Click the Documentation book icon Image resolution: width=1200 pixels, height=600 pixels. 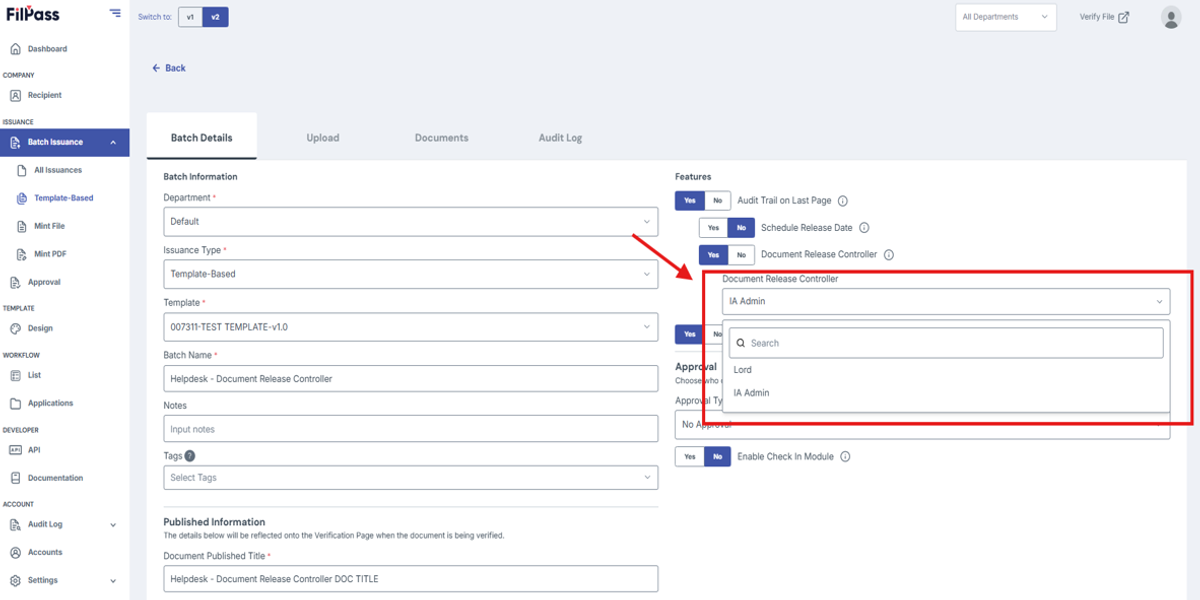coord(15,478)
